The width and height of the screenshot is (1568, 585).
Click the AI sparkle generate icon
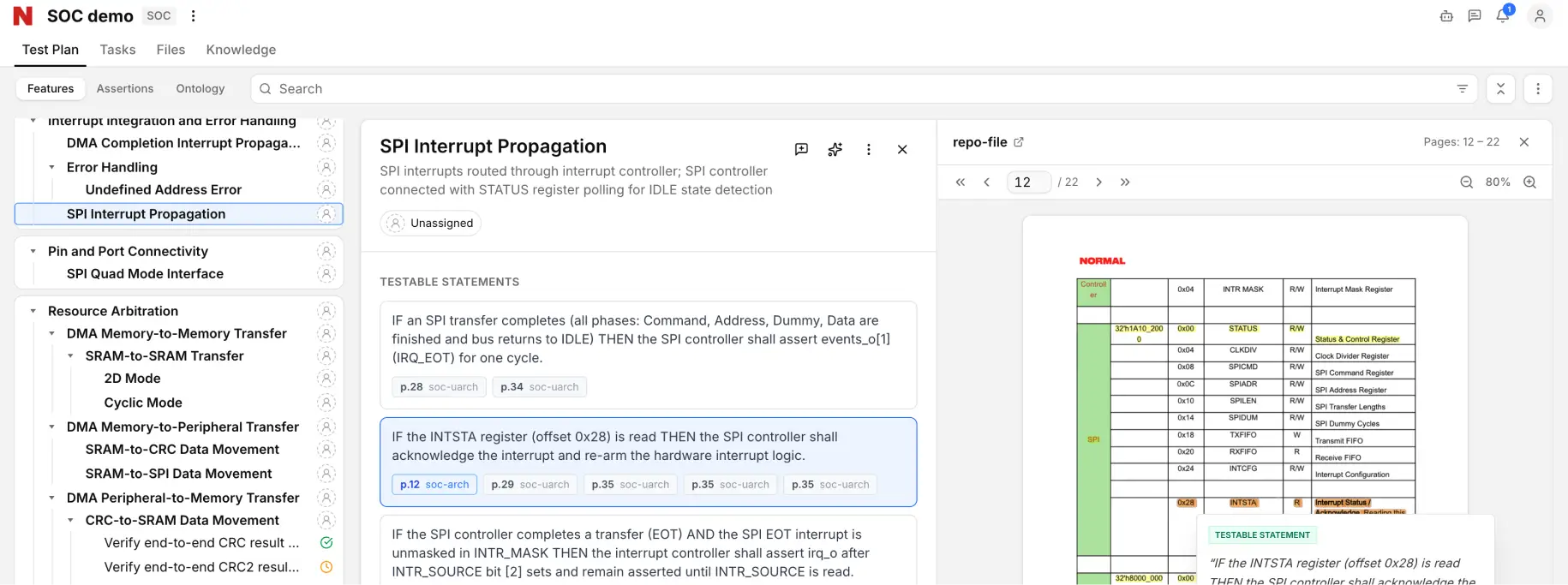point(835,149)
